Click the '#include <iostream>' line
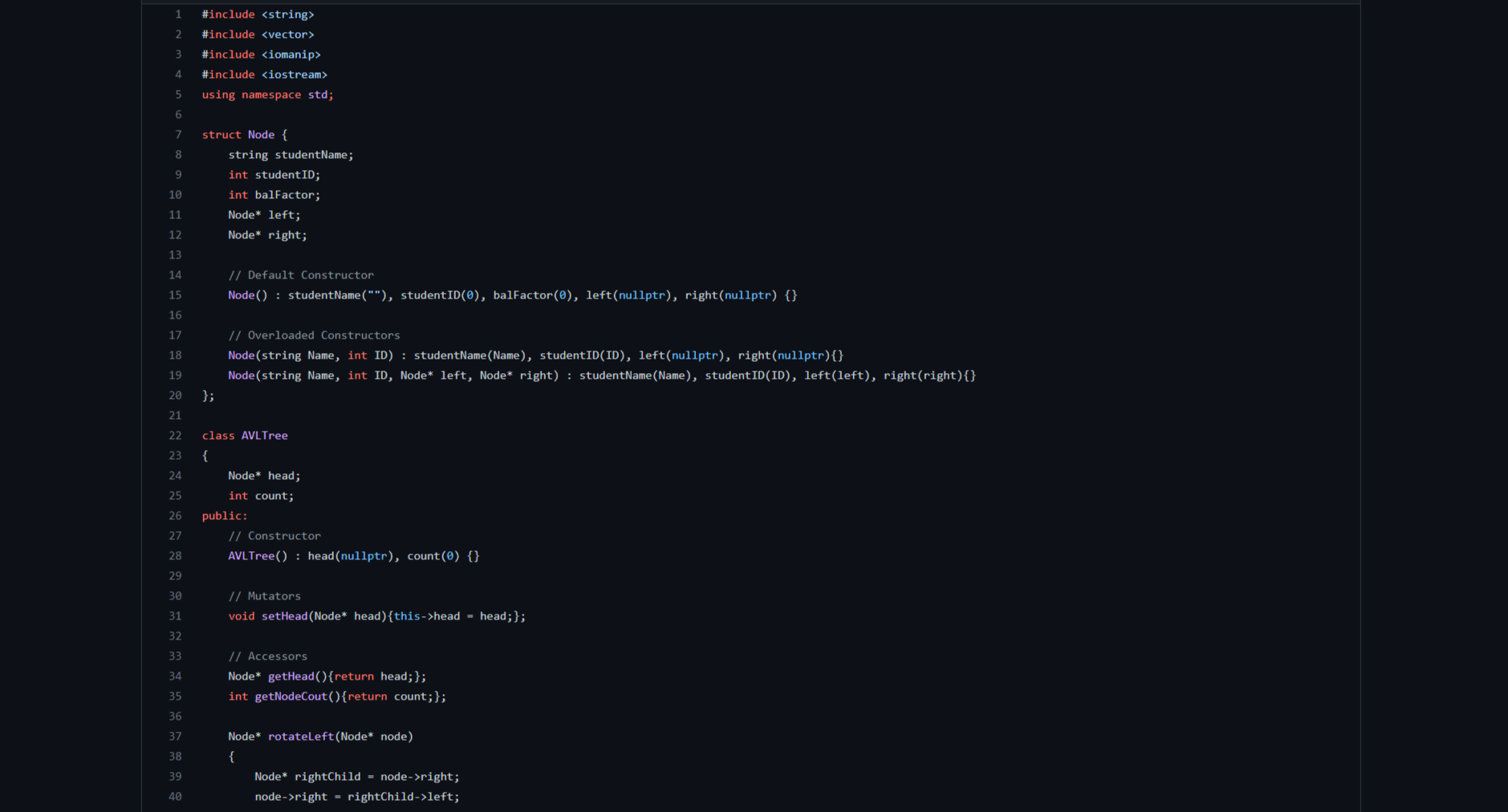 pos(264,75)
